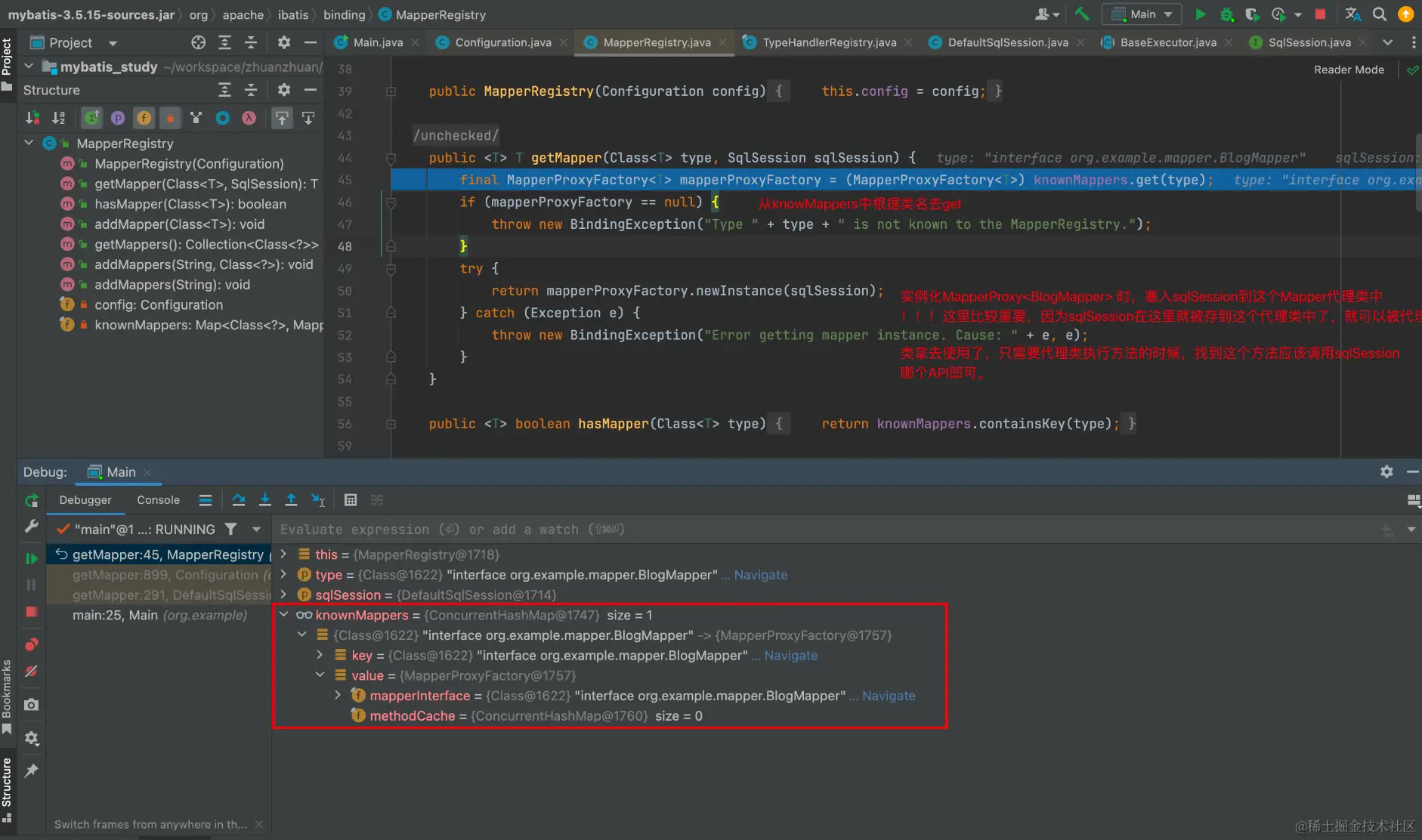Collapse the MapperRegistry node in Structure
The width and height of the screenshot is (1422, 840).
(x=29, y=143)
